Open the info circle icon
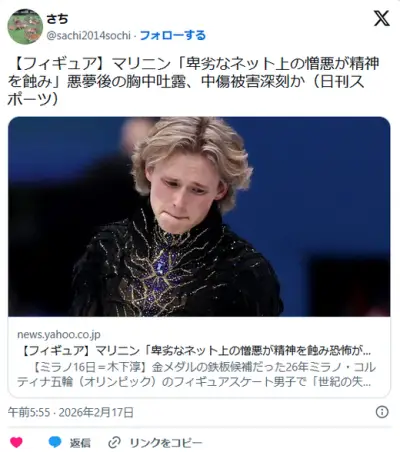 click(x=382, y=412)
